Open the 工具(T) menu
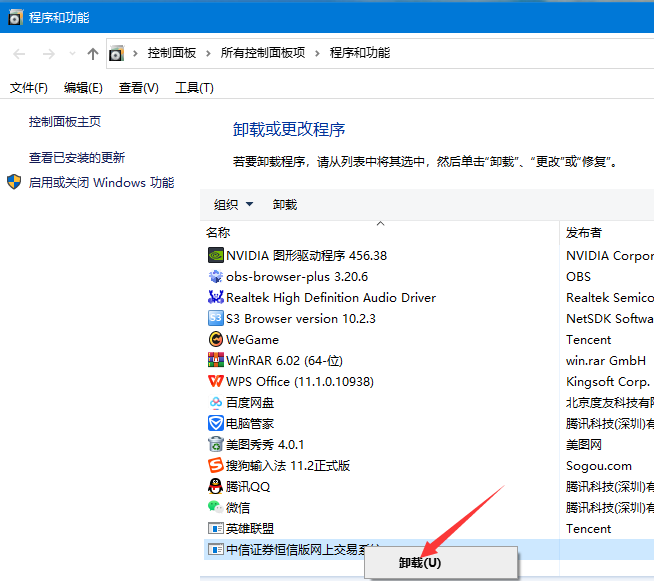The image size is (654, 581). click(x=194, y=88)
